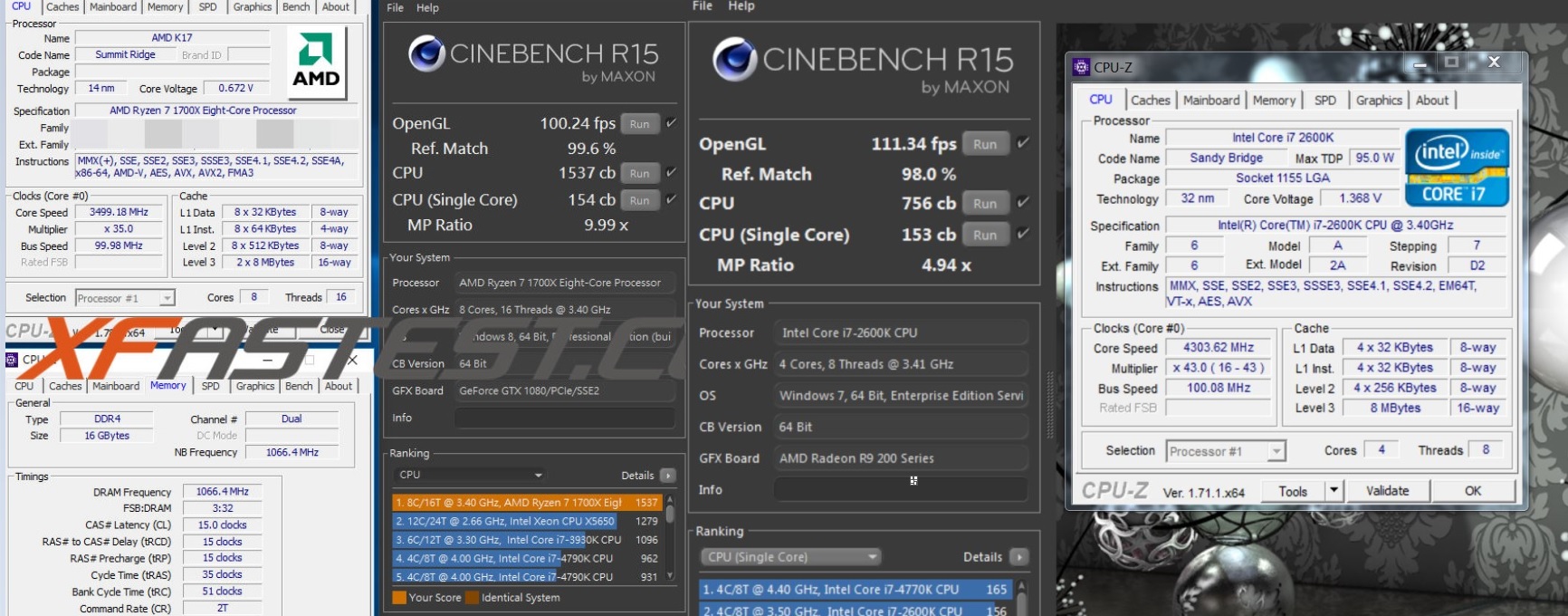
Task: Expand the Tools dropdown arrow in Intel CPU-Z
Action: click(1333, 490)
